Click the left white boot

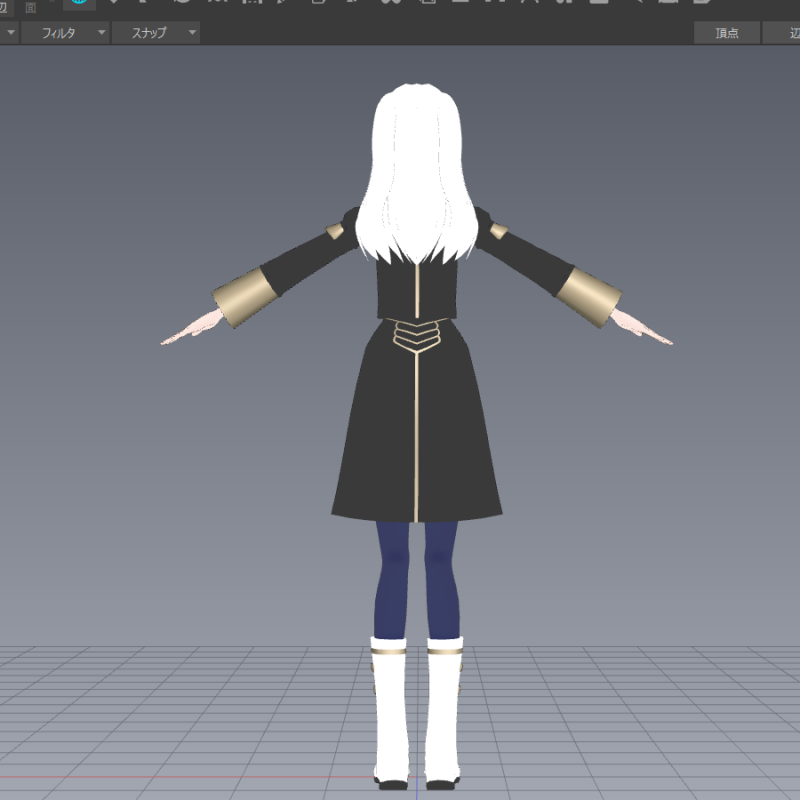tap(389, 710)
